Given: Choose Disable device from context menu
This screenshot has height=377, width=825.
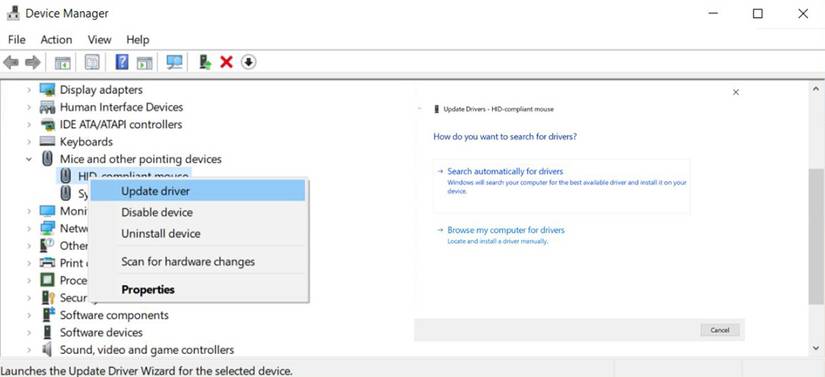Looking at the screenshot, I should tap(198, 212).
